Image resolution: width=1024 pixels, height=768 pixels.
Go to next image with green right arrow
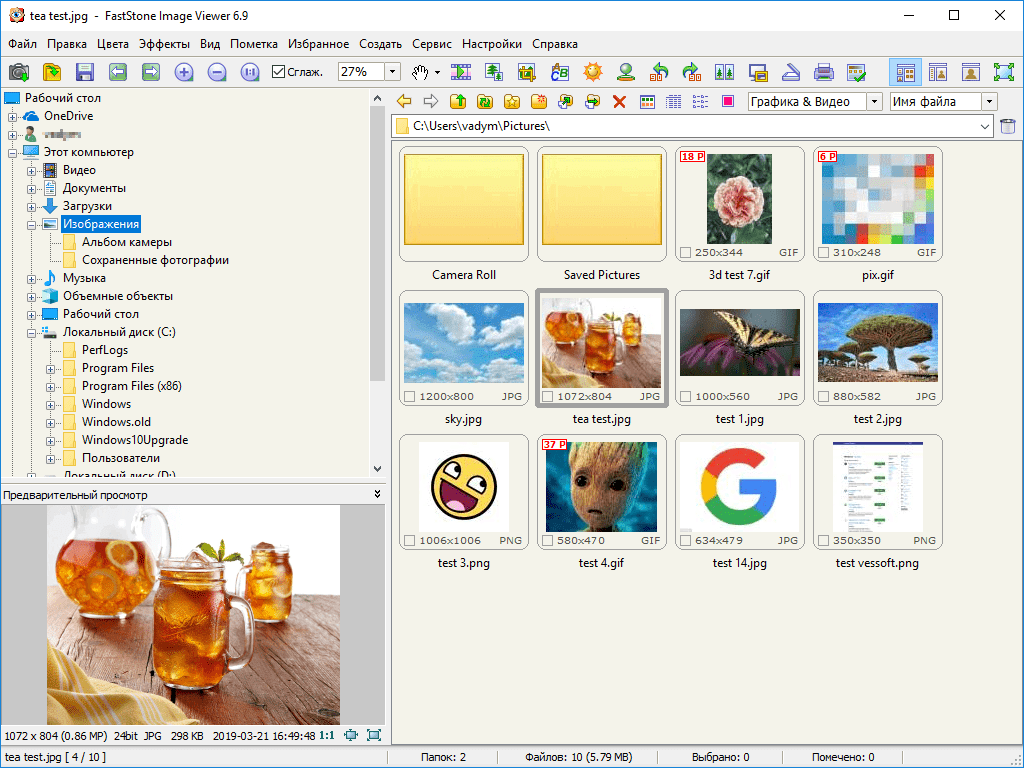[x=151, y=72]
